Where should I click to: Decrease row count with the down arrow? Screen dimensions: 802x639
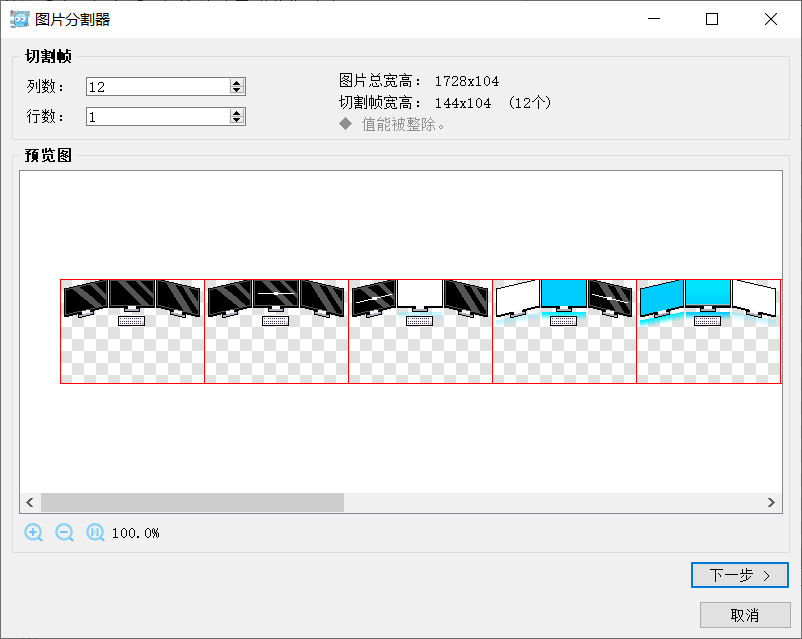237,121
